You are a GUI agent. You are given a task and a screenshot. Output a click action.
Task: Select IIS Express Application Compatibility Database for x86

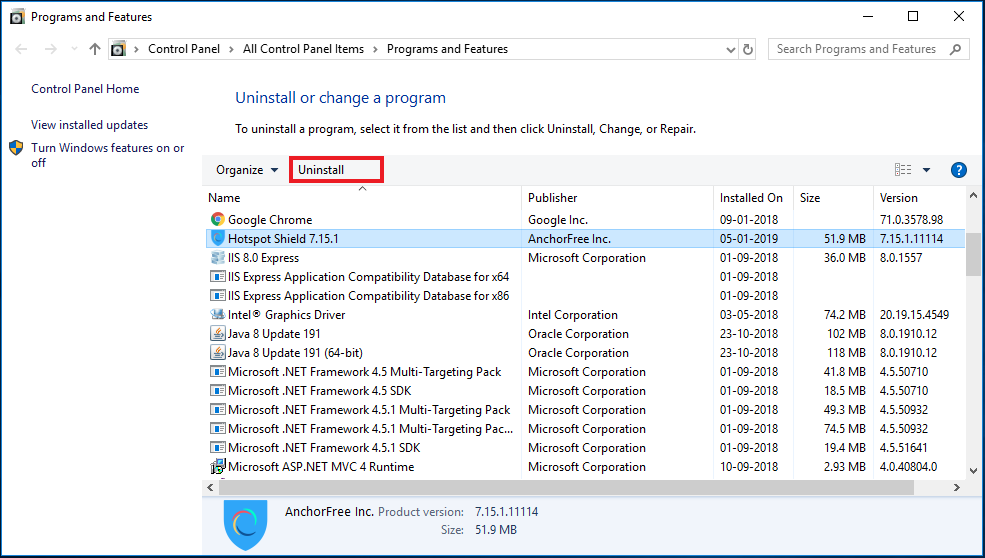coord(585,295)
